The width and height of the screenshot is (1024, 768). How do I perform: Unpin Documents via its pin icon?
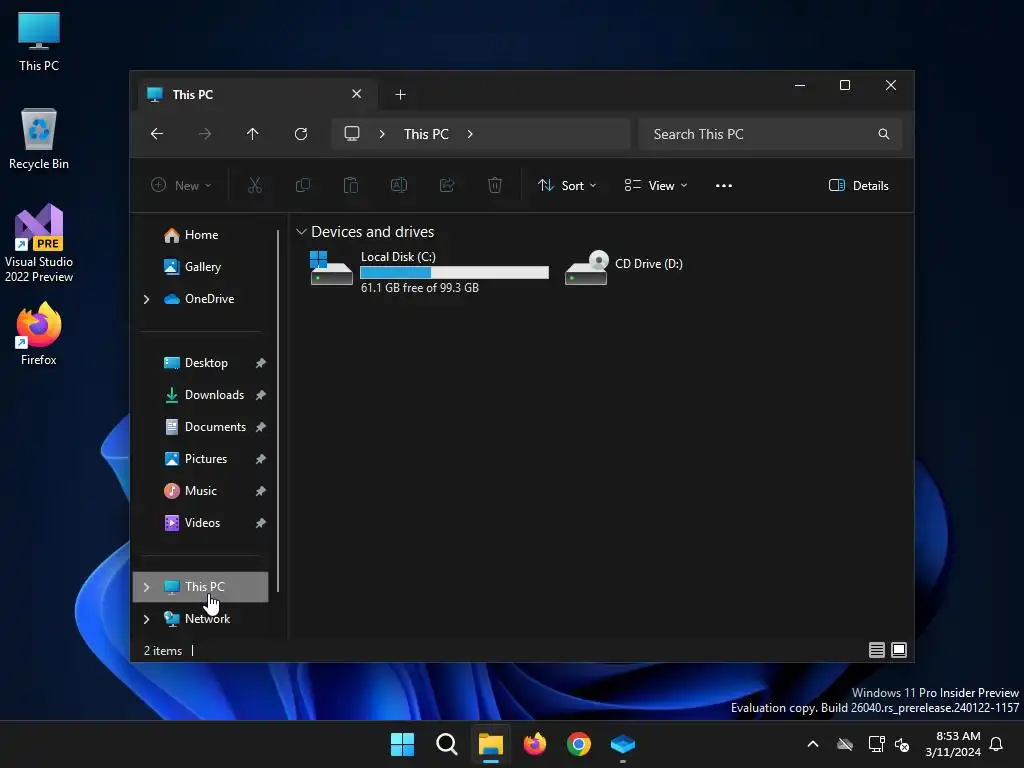point(261,427)
